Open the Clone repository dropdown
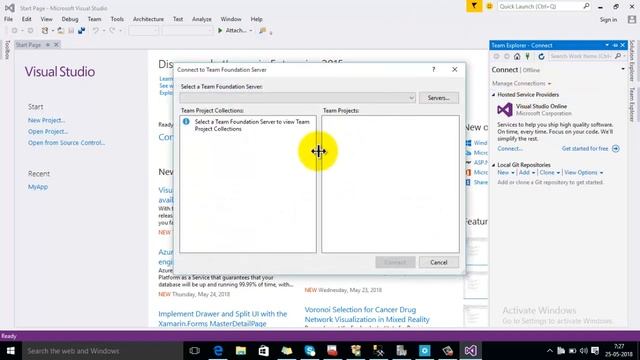Image resolution: width=640 pixels, height=360 pixels. click(549, 173)
